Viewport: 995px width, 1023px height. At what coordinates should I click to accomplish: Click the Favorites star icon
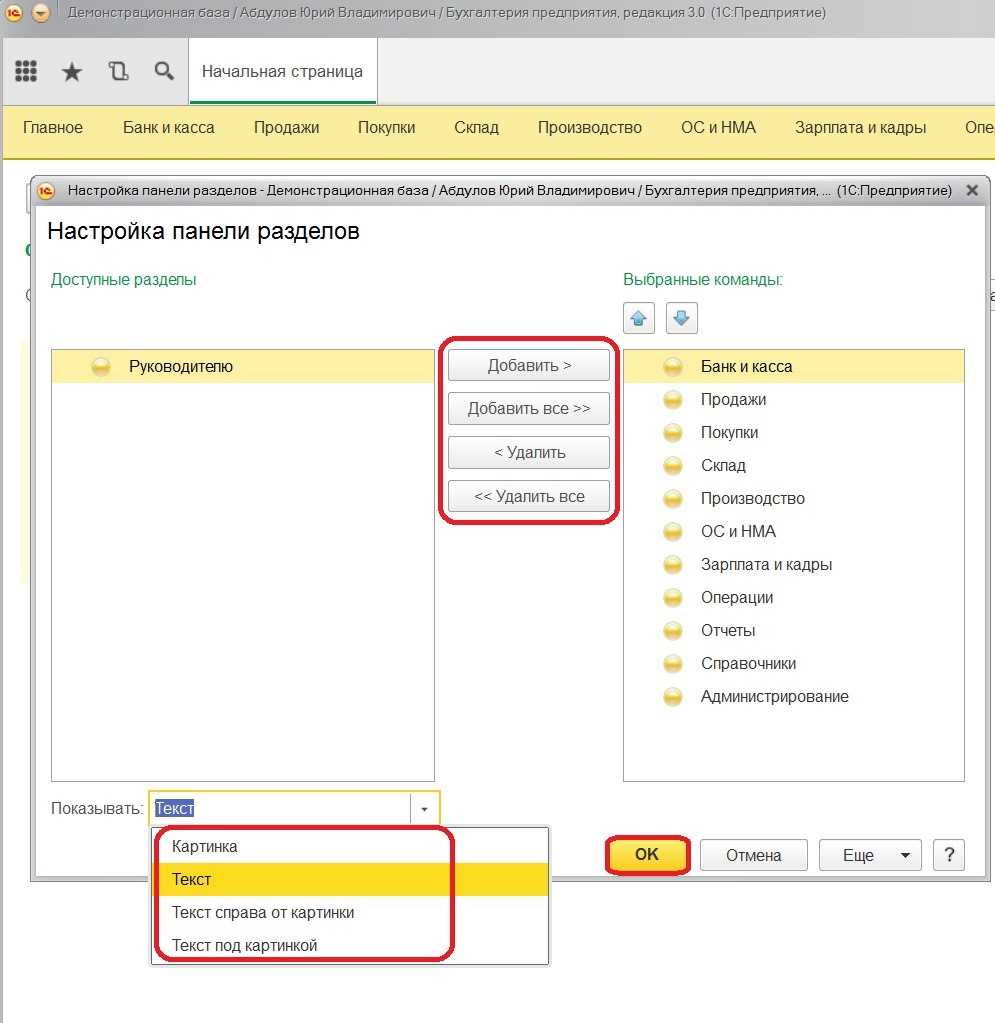pos(72,71)
